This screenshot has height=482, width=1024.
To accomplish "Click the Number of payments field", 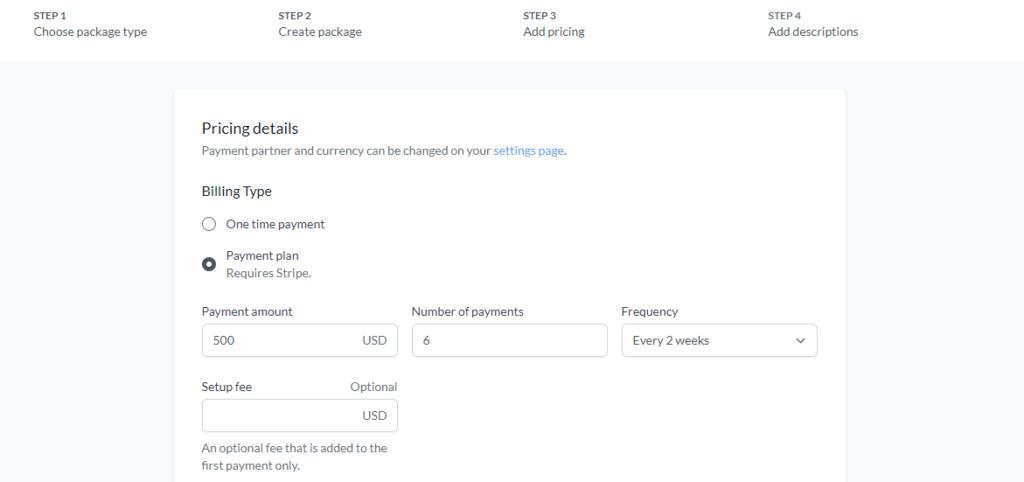I will coord(509,340).
